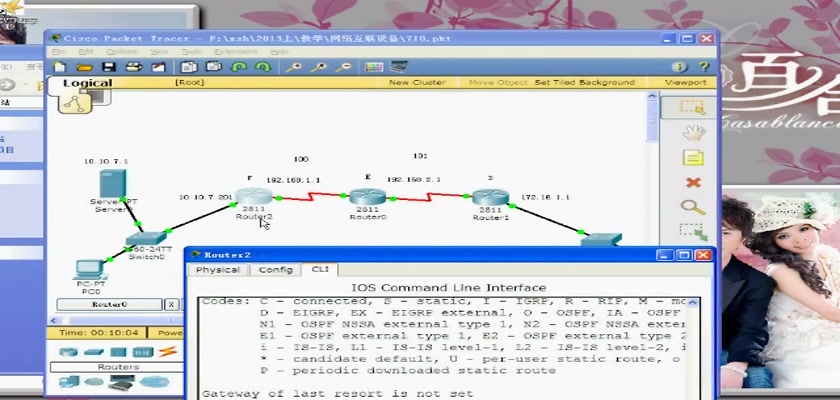
Task: Click the workspace vertical scrollbar up arrow
Action: coord(652,96)
